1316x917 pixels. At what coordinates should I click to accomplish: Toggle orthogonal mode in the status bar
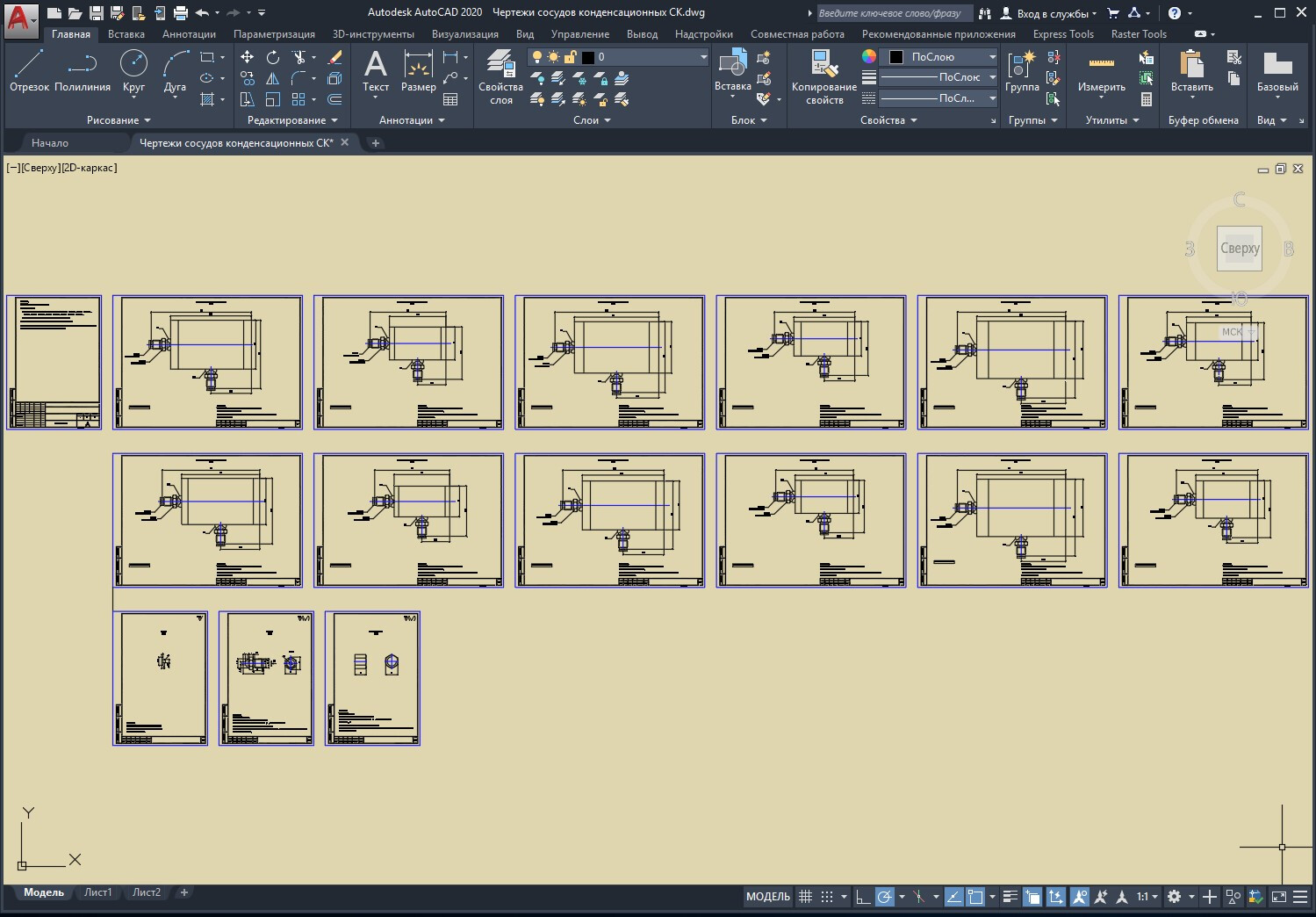coord(863,897)
